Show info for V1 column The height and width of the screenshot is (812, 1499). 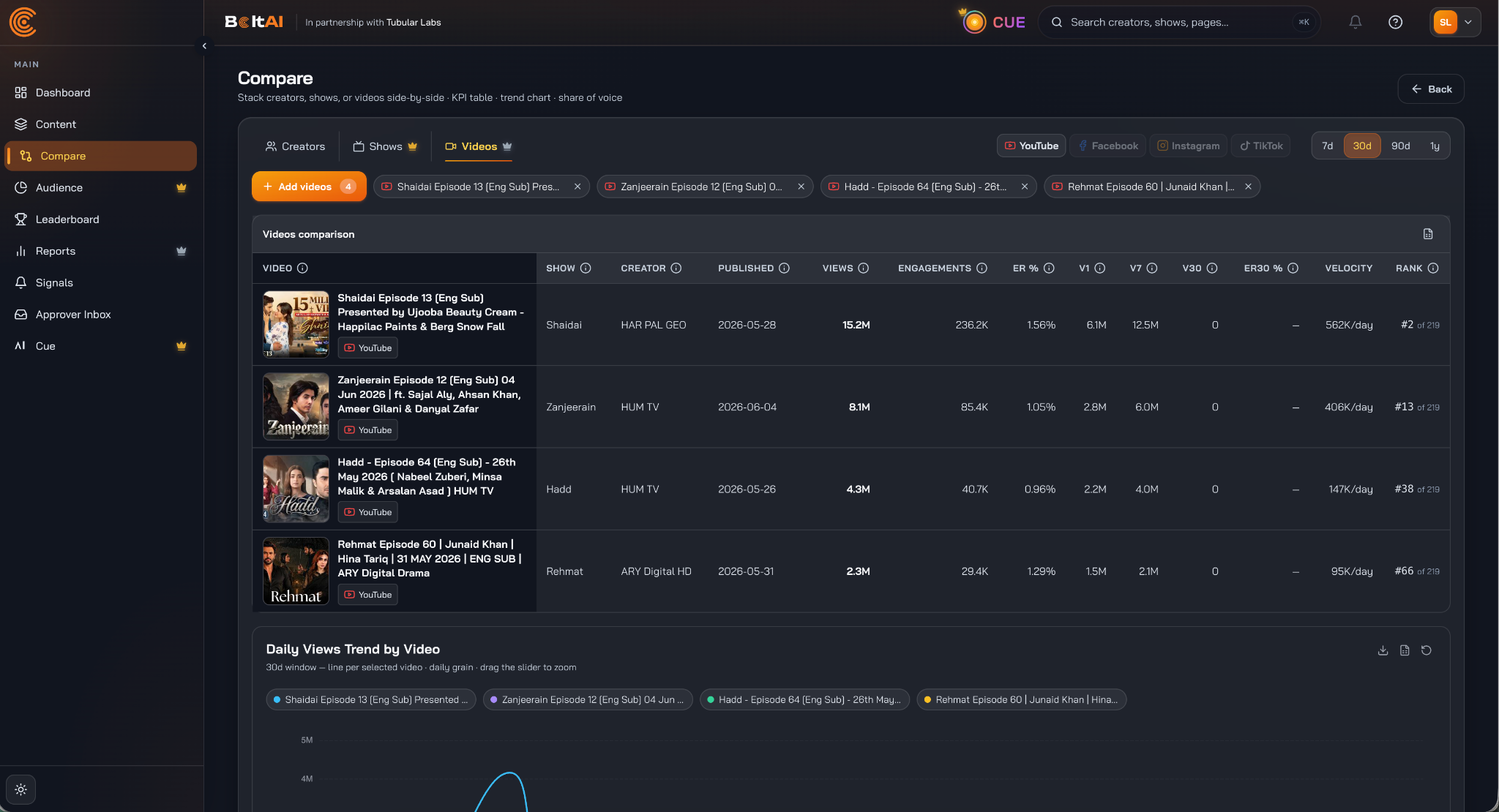[1100, 268]
